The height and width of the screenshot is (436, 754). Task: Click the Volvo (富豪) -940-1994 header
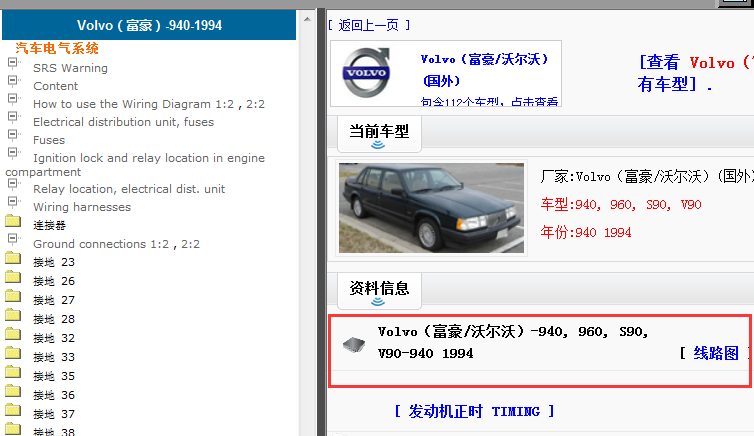point(149,25)
